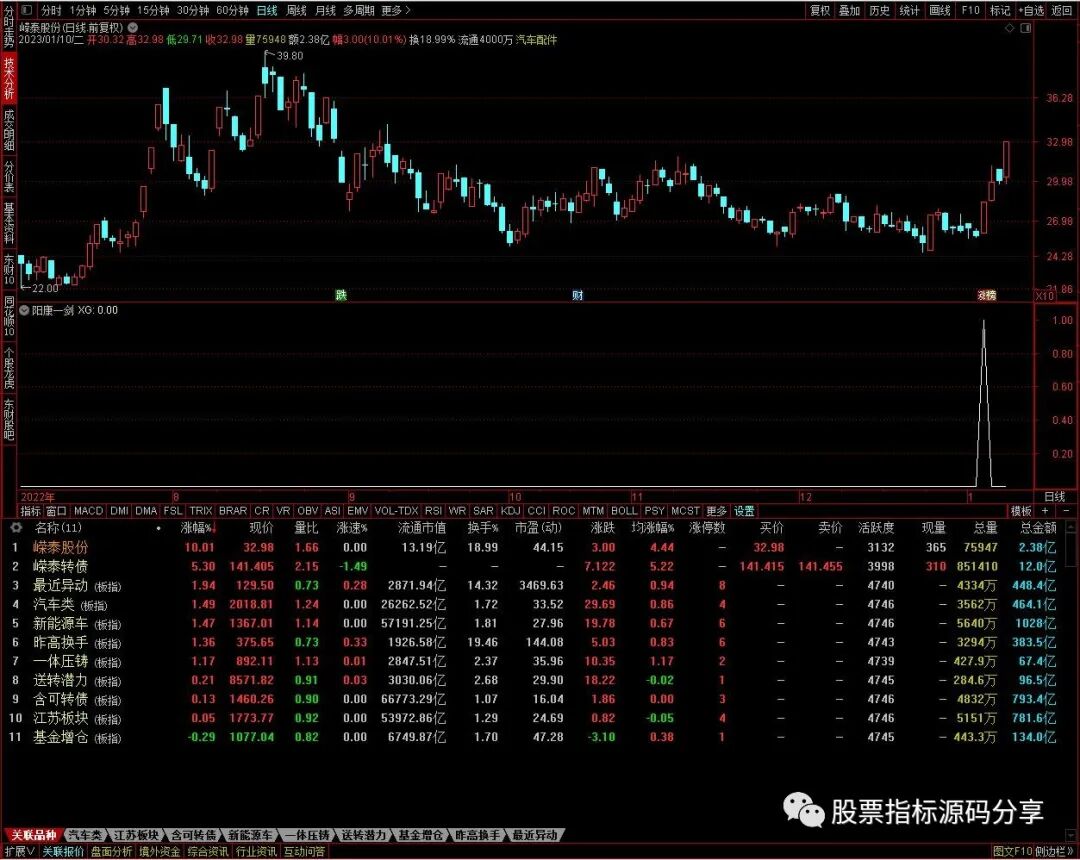The width and height of the screenshot is (1080, 860).
Task: Open the table settings gear icon
Action: pyautogui.click(x=15, y=527)
